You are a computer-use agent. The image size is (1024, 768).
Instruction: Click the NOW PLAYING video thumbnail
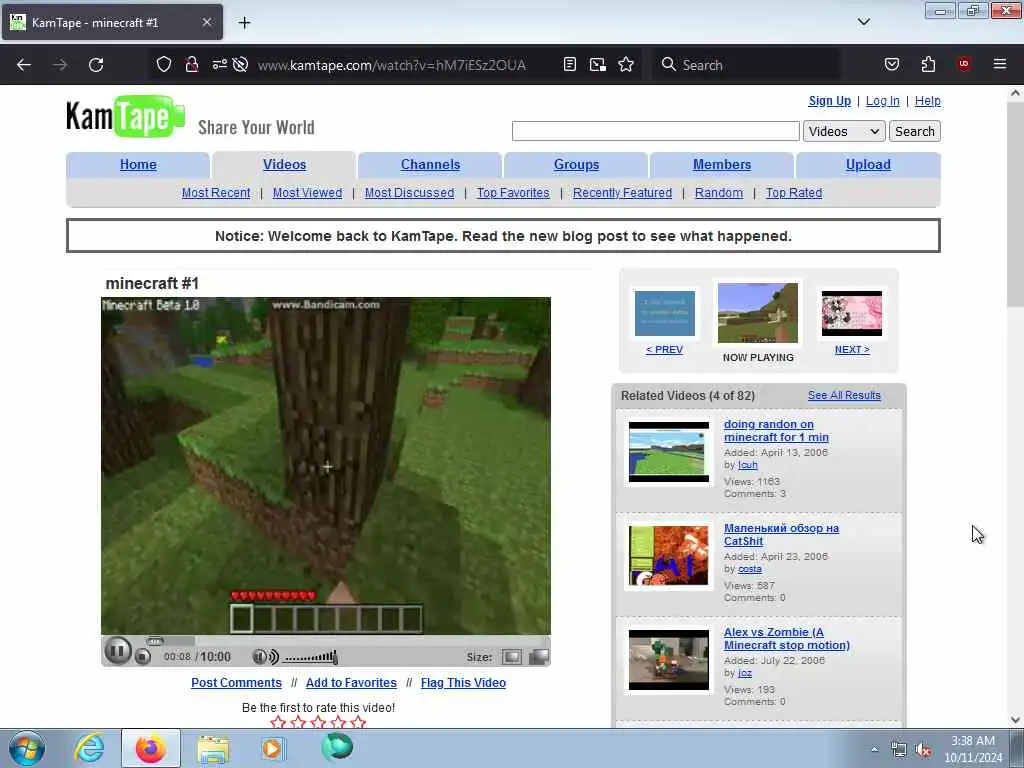[758, 313]
